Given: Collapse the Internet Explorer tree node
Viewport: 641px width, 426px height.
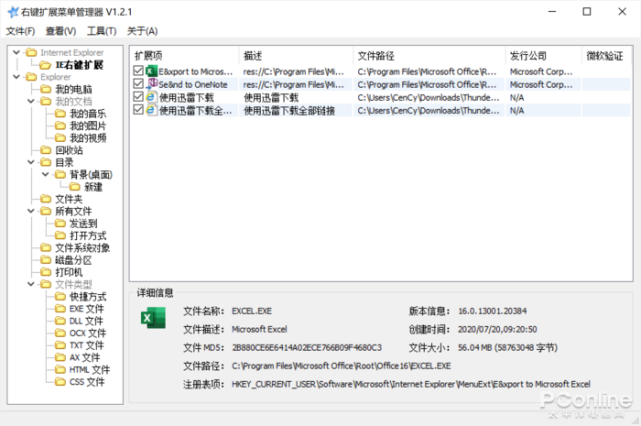Looking at the screenshot, I should [17, 52].
